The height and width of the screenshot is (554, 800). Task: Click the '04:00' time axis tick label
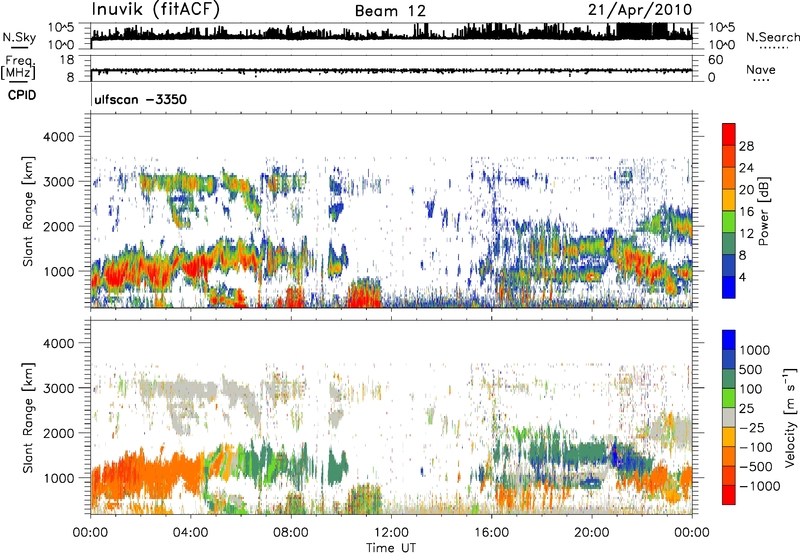click(x=190, y=533)
